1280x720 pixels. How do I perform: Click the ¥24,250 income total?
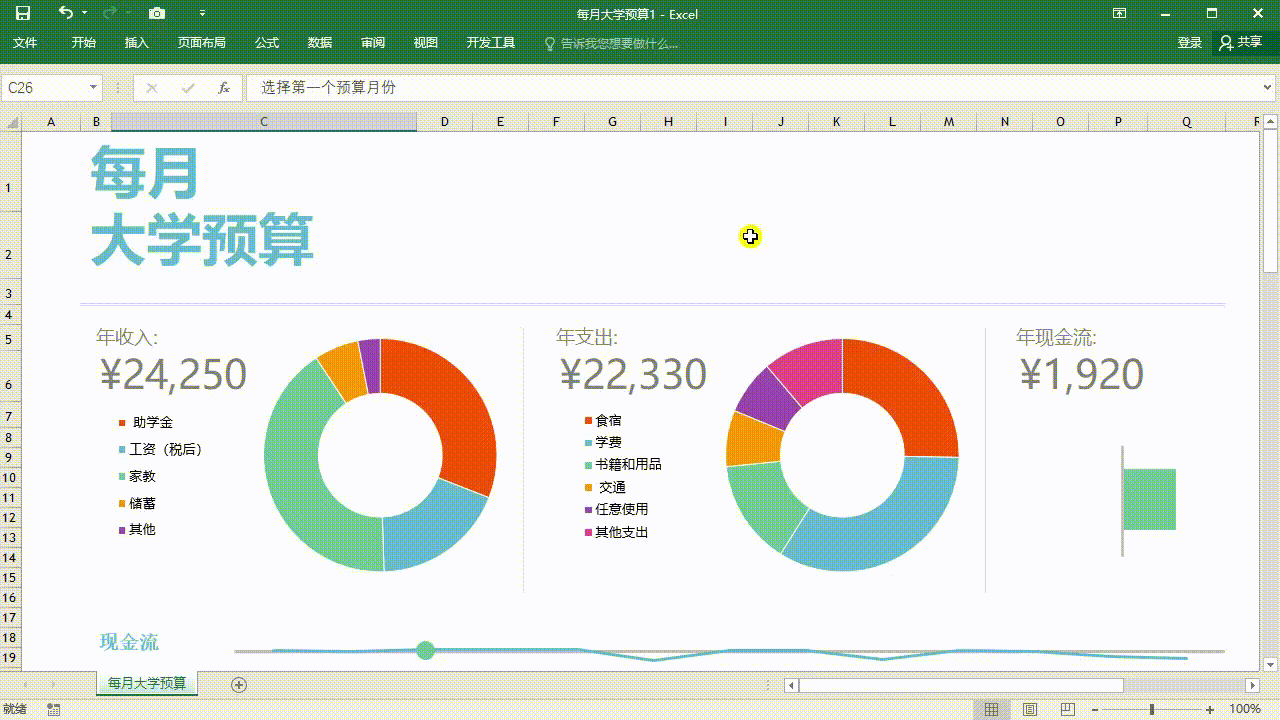coord(173,374)
